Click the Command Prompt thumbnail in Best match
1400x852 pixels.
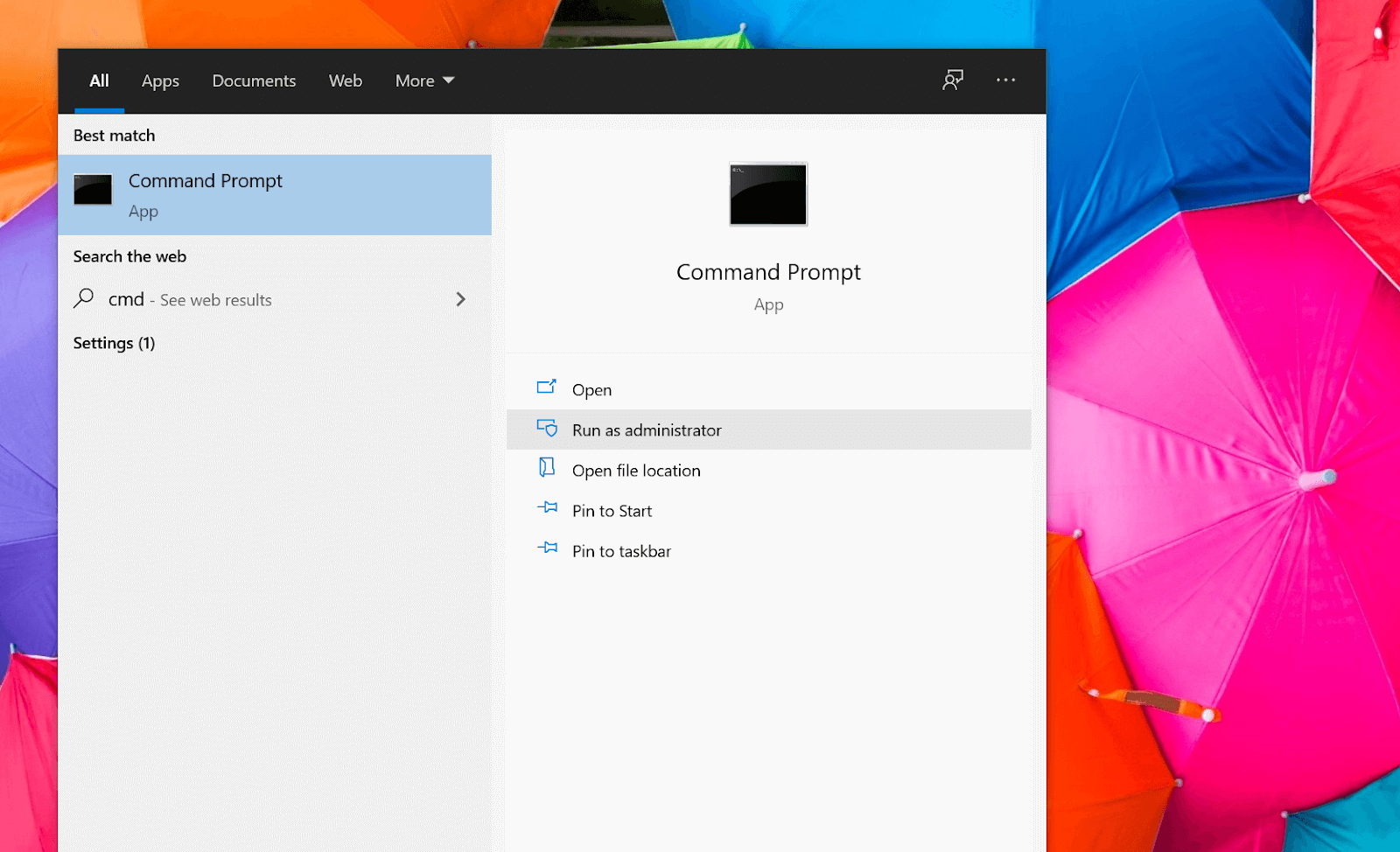[94, 189]
